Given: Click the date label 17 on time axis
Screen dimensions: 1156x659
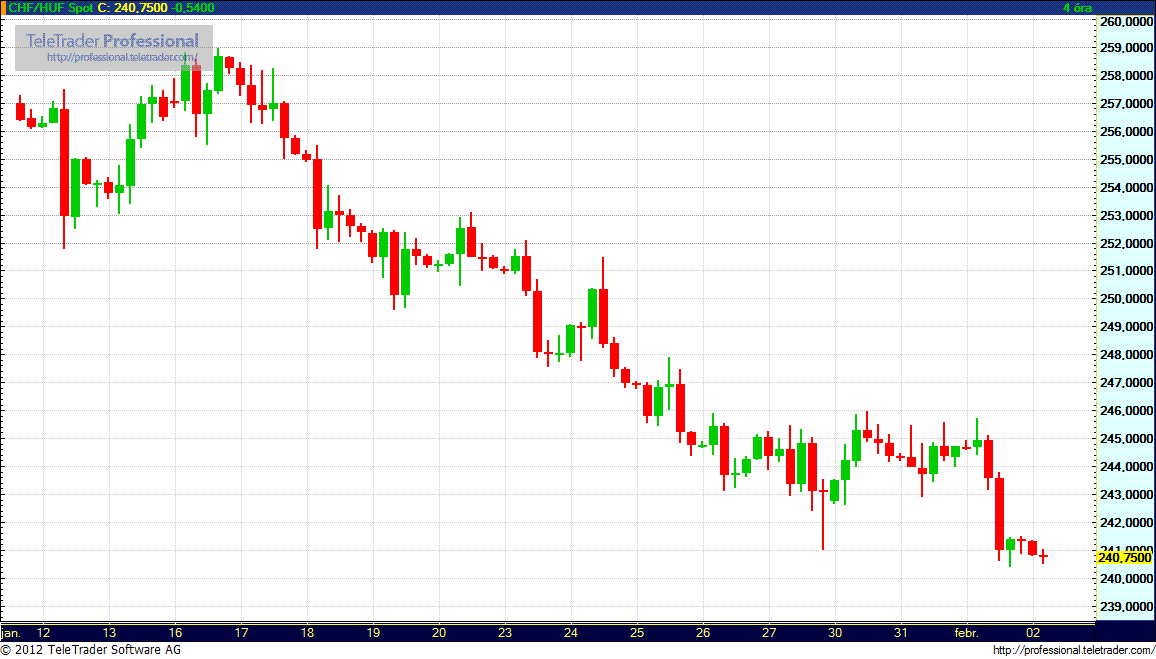Looking at the screenshot, I should pos(241,633).
